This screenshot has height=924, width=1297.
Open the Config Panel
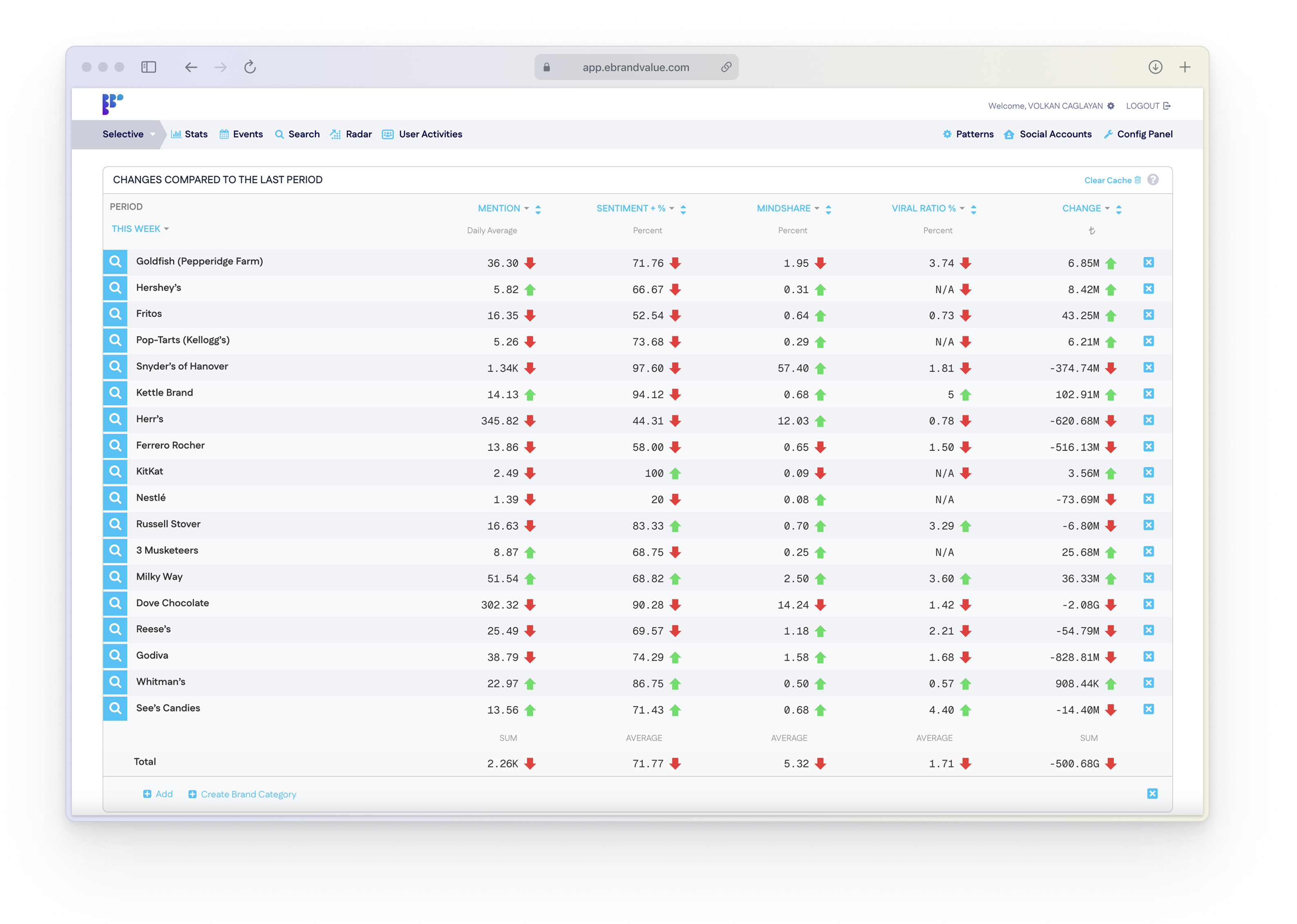pos(1138,134)
